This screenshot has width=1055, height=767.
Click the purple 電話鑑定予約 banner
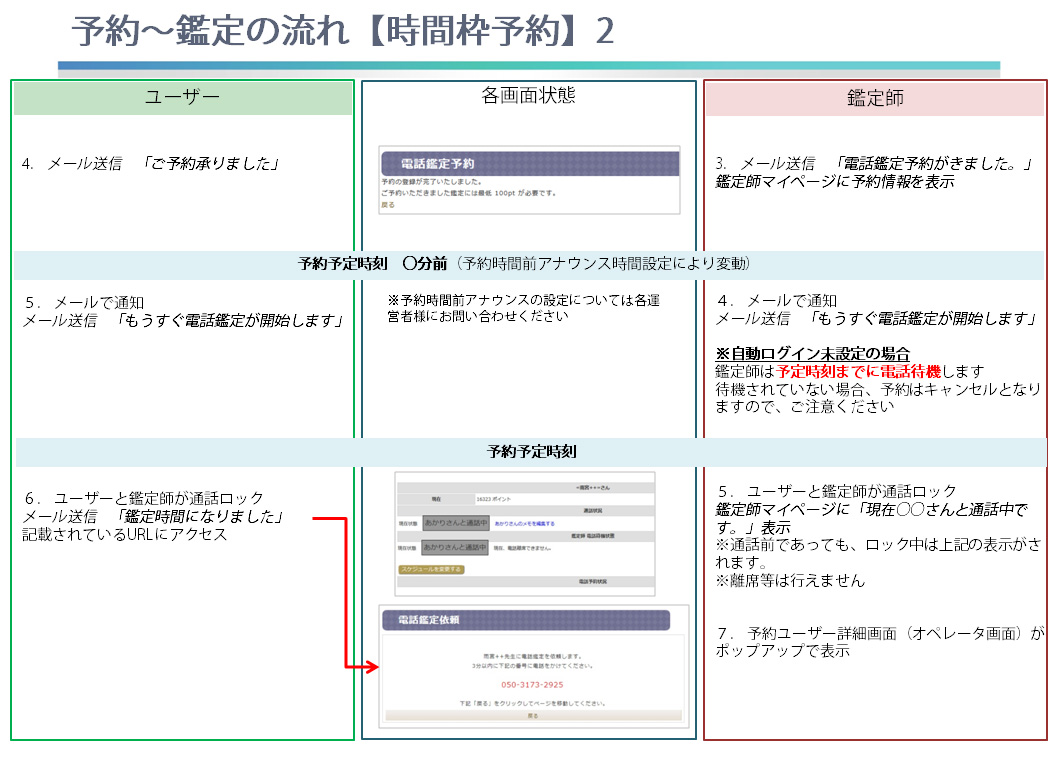coord(529,163)
